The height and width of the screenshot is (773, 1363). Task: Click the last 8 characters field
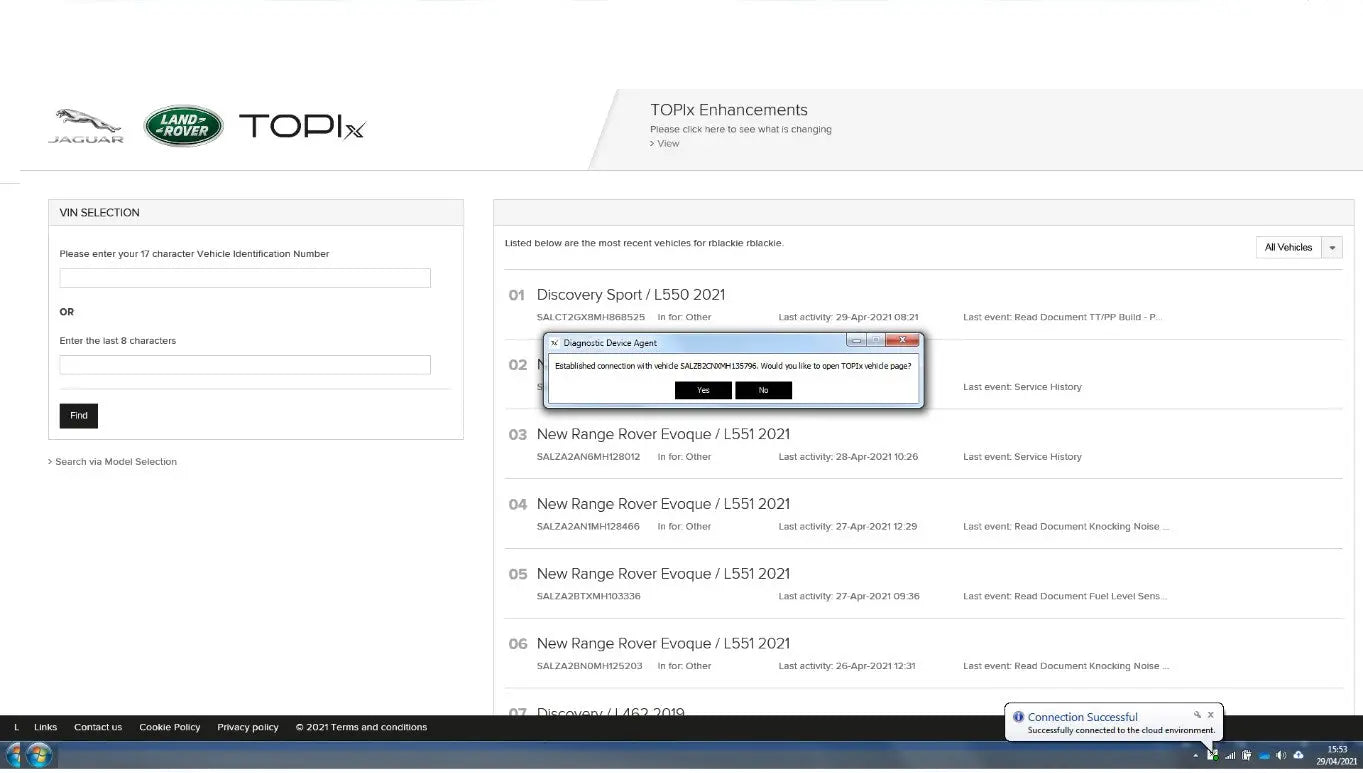[245, 365]
